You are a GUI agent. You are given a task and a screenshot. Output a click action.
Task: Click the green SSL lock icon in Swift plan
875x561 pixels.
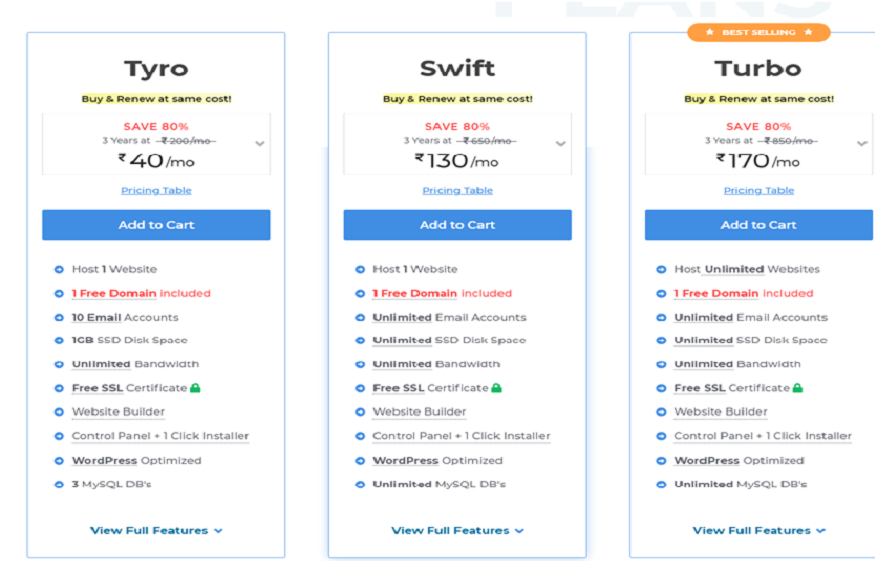click(496, 387)
